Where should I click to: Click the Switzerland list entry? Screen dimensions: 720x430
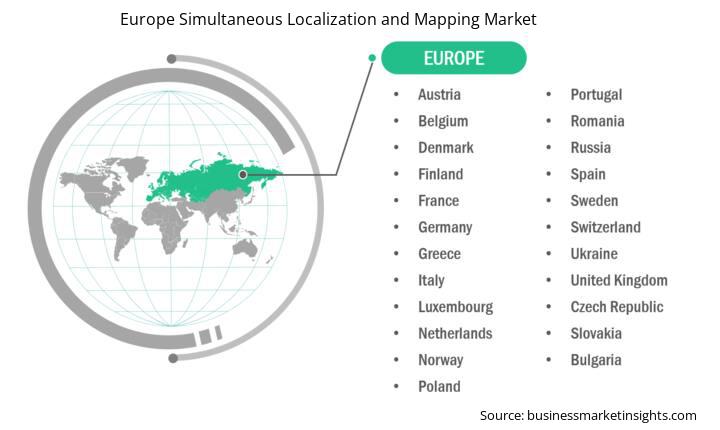coord(605,227)
